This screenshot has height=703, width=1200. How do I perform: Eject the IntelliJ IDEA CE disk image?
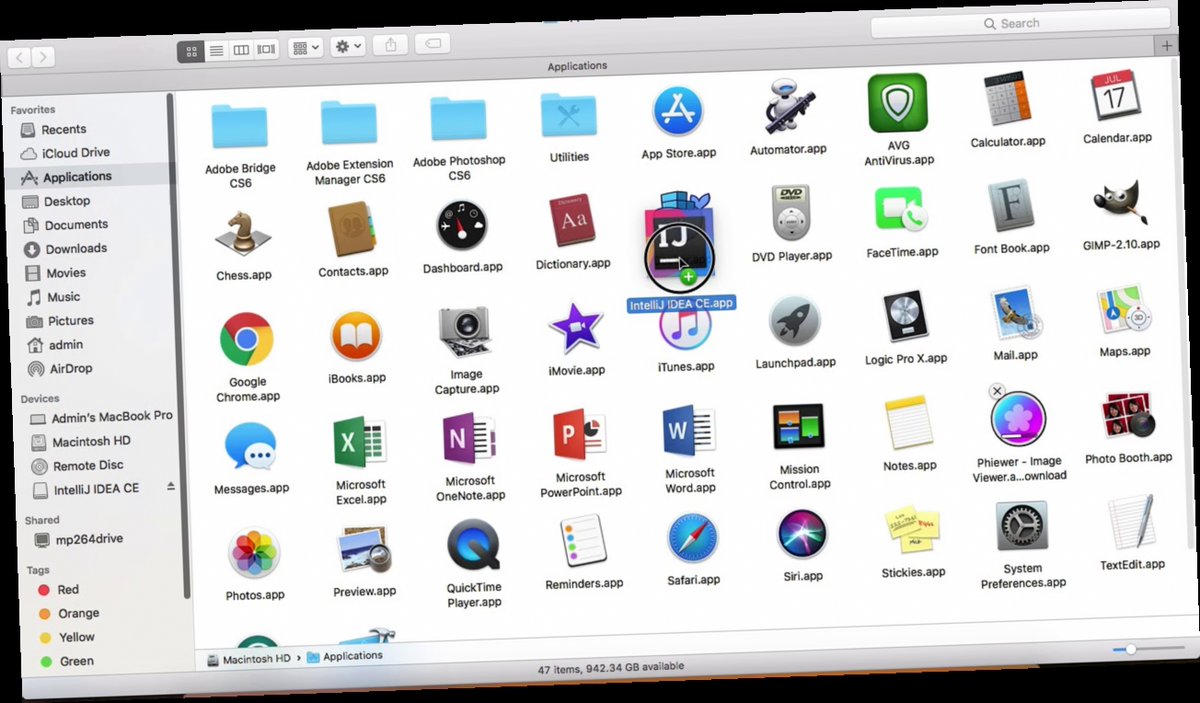pos(171,489)
